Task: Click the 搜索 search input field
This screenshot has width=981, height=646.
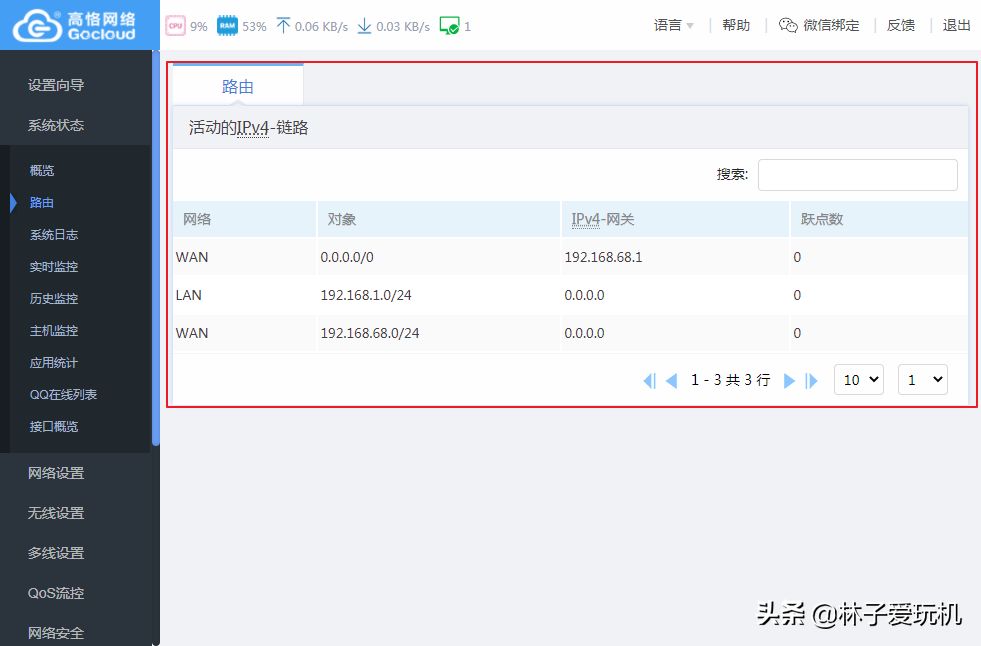Action: coord(858,174)
